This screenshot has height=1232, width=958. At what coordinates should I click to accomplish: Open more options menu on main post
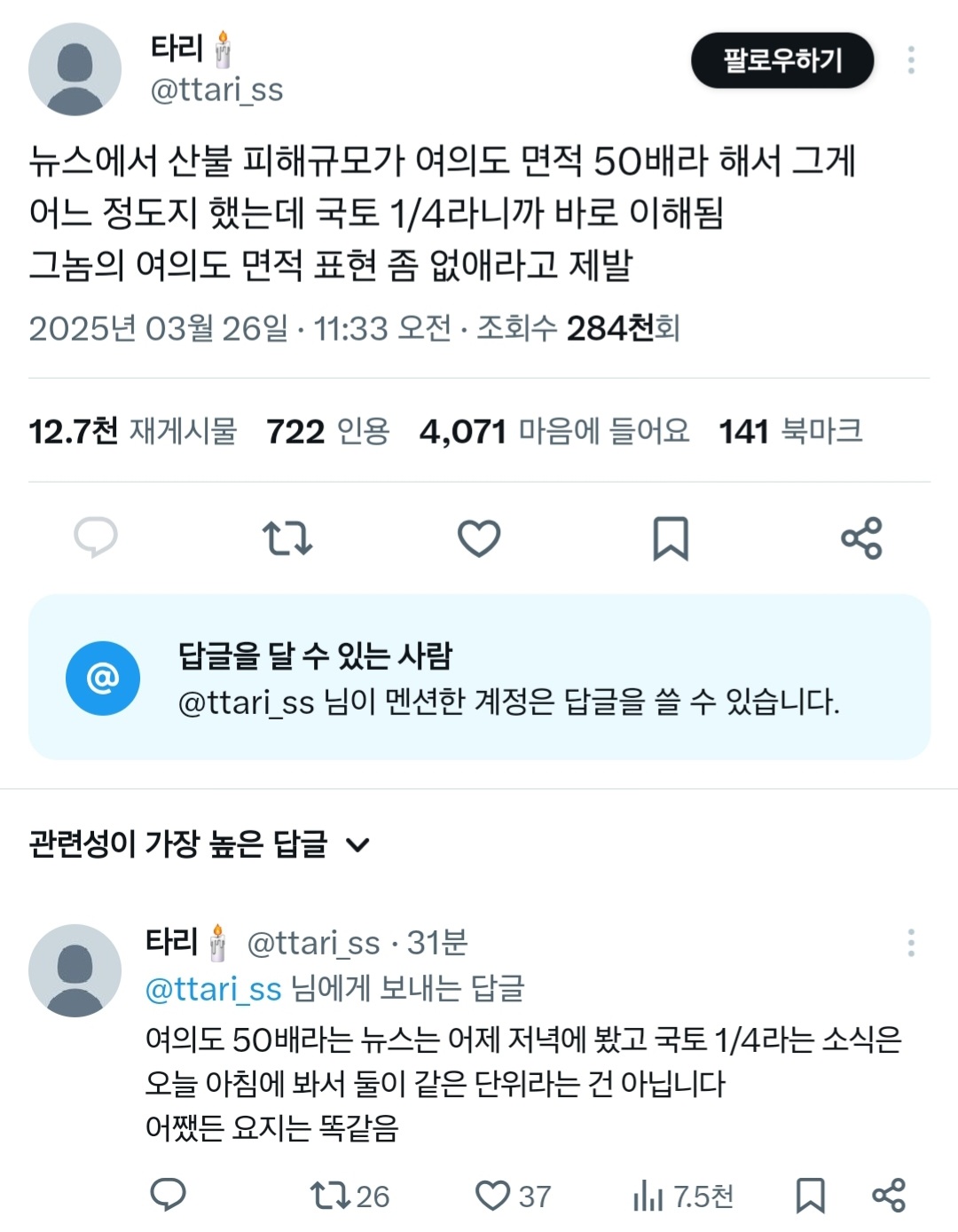tap(911, 60)
